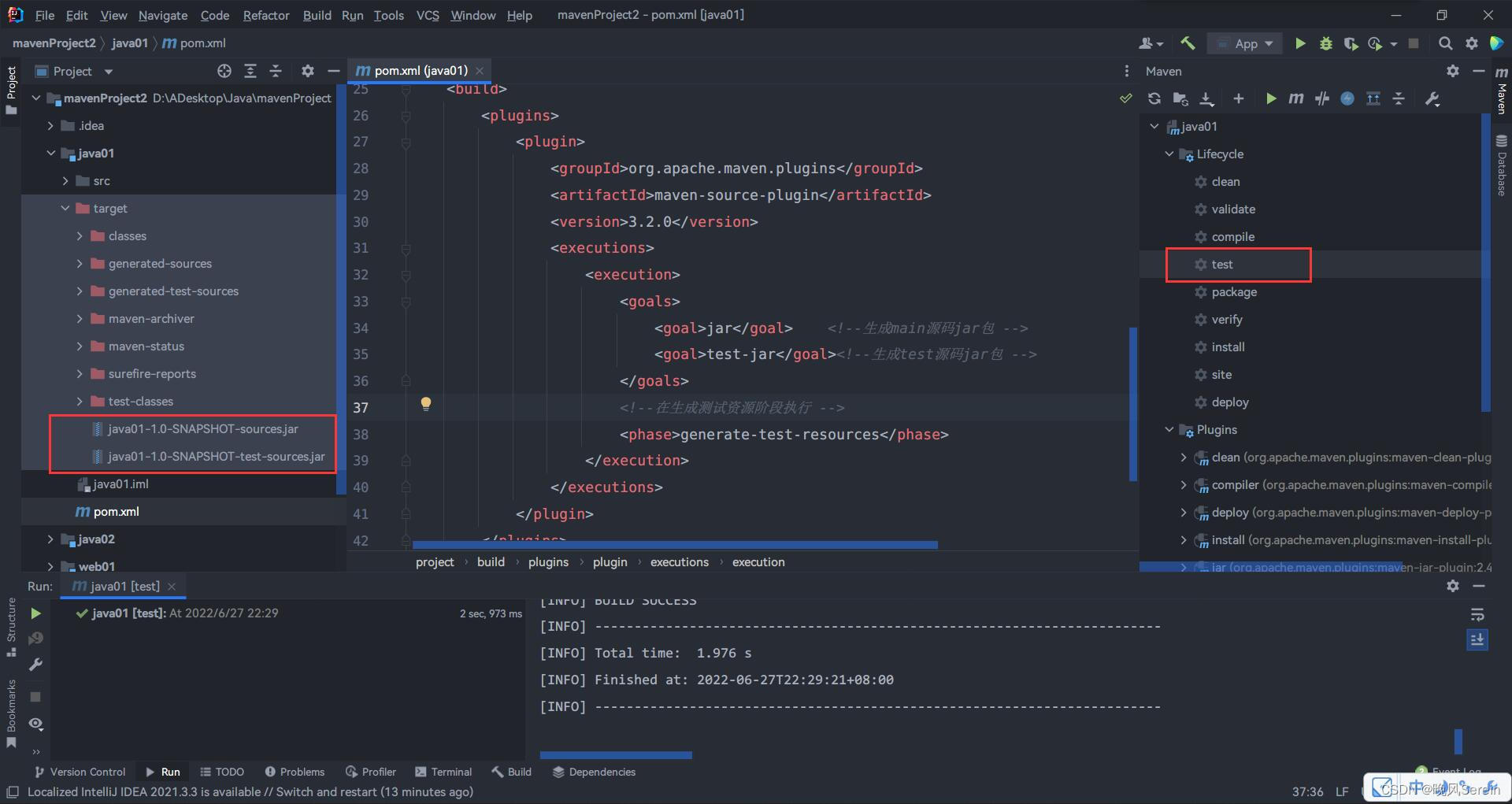Switch to the pom.xml (java01) editor tab
This screenshot has height=804, width=1512.
coord(421,70)
